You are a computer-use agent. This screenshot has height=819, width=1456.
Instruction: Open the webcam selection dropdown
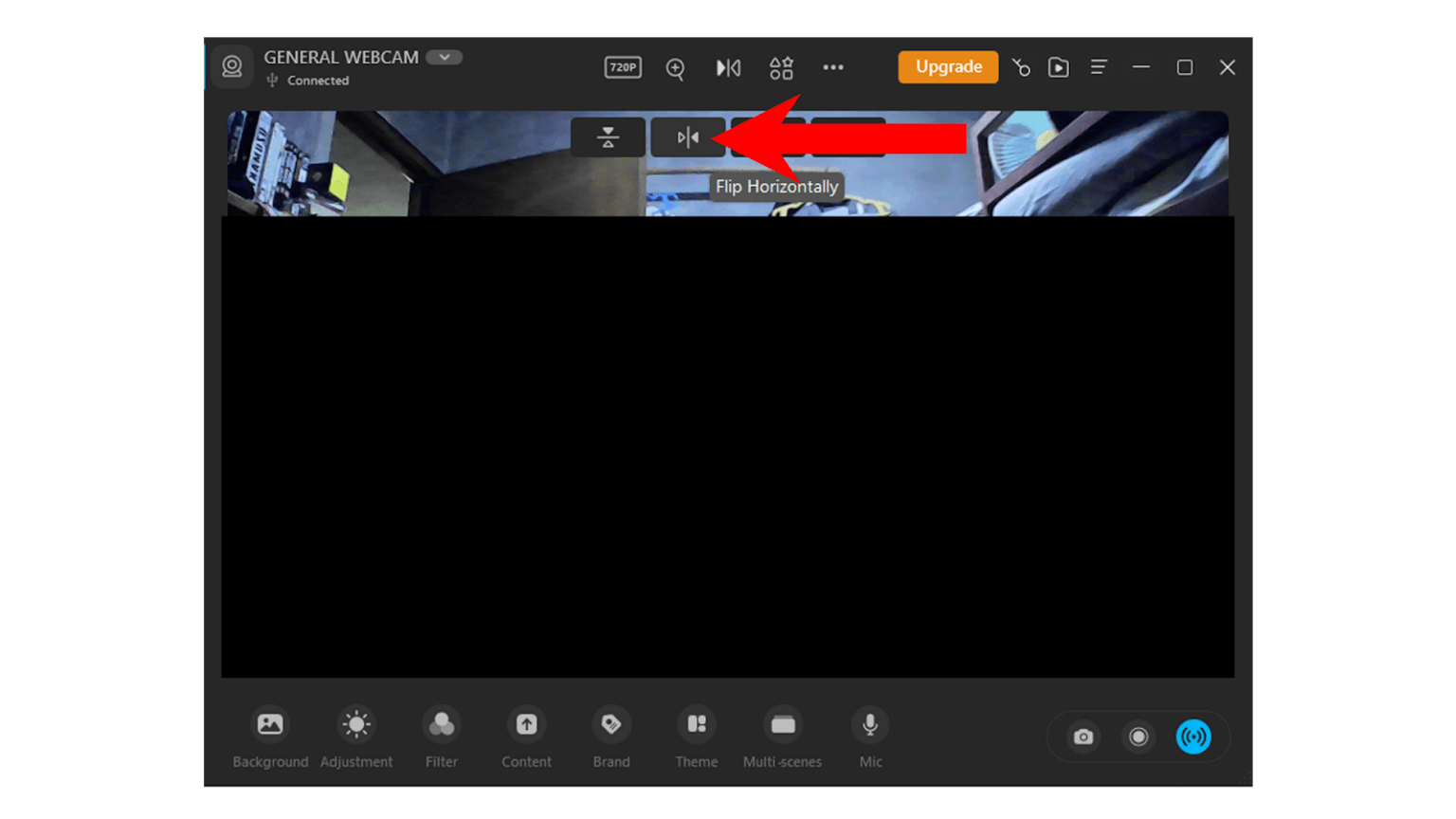(x=443, y=57)
